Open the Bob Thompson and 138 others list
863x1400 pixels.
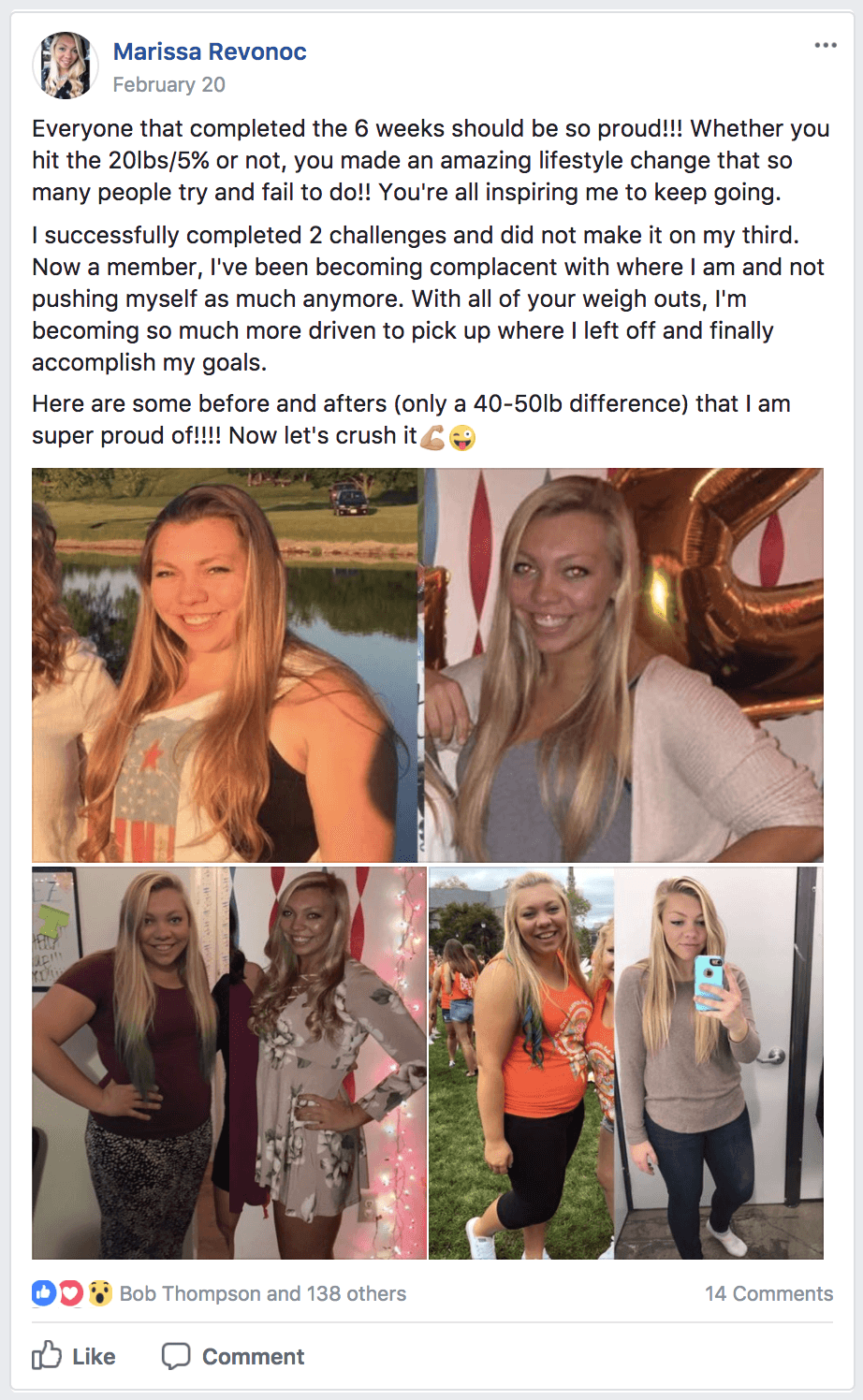(263, 1293)
